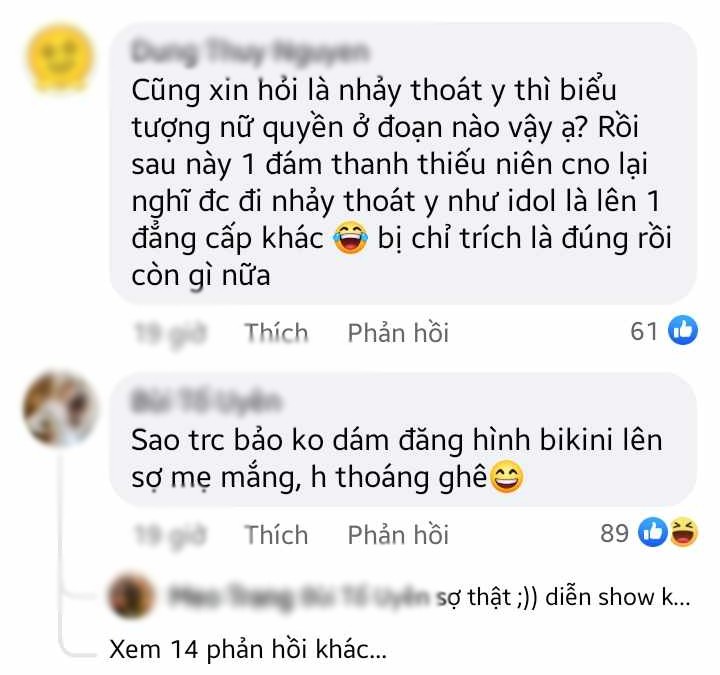The image size is (720, 675).
Task: Reply to the bikini comment with Phản hồi
Action: [398, 534]
